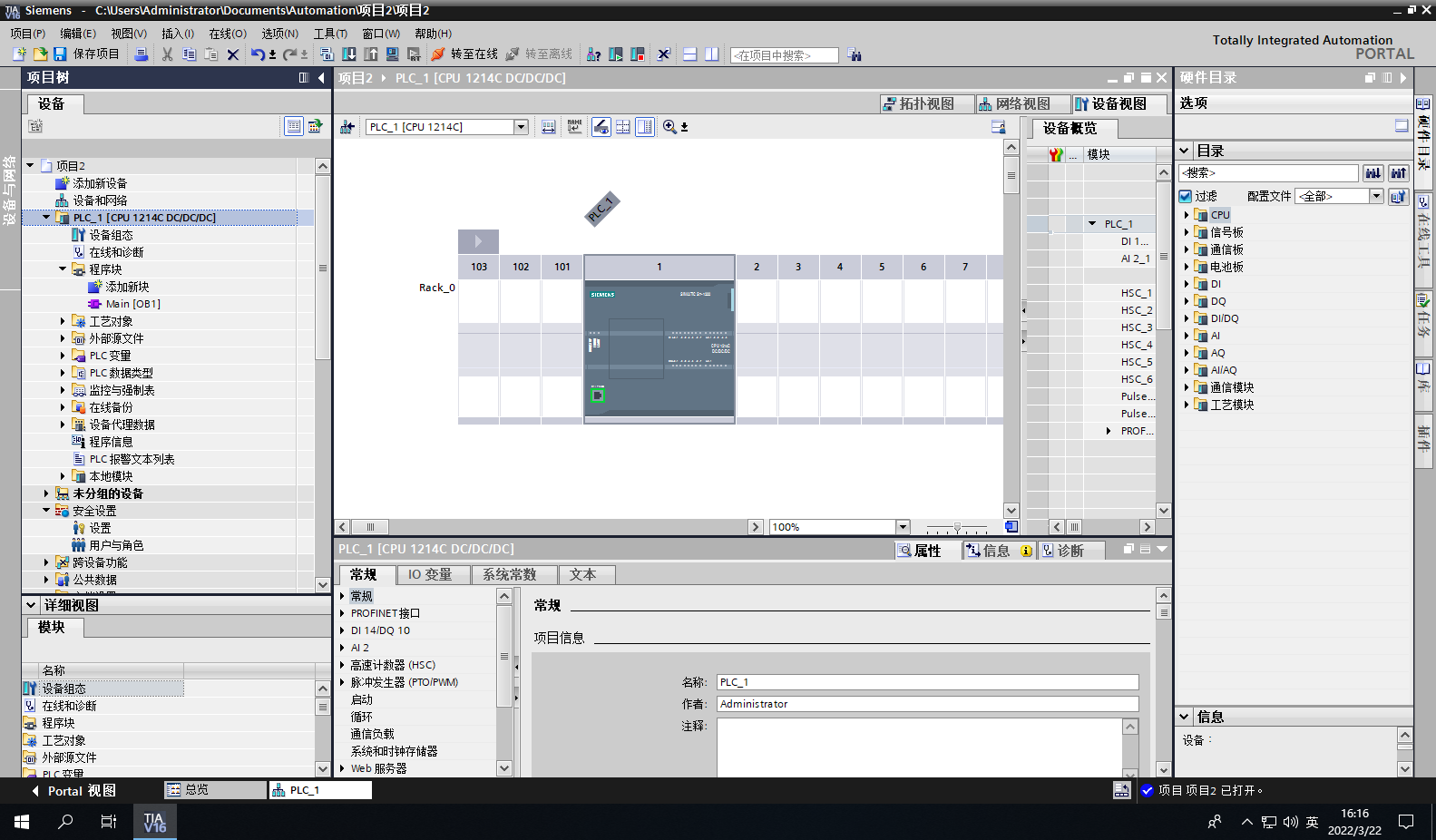Collapse the 详细视图 details view section
This screenshot has width=1436, height=840.
(x=32, y=605)
